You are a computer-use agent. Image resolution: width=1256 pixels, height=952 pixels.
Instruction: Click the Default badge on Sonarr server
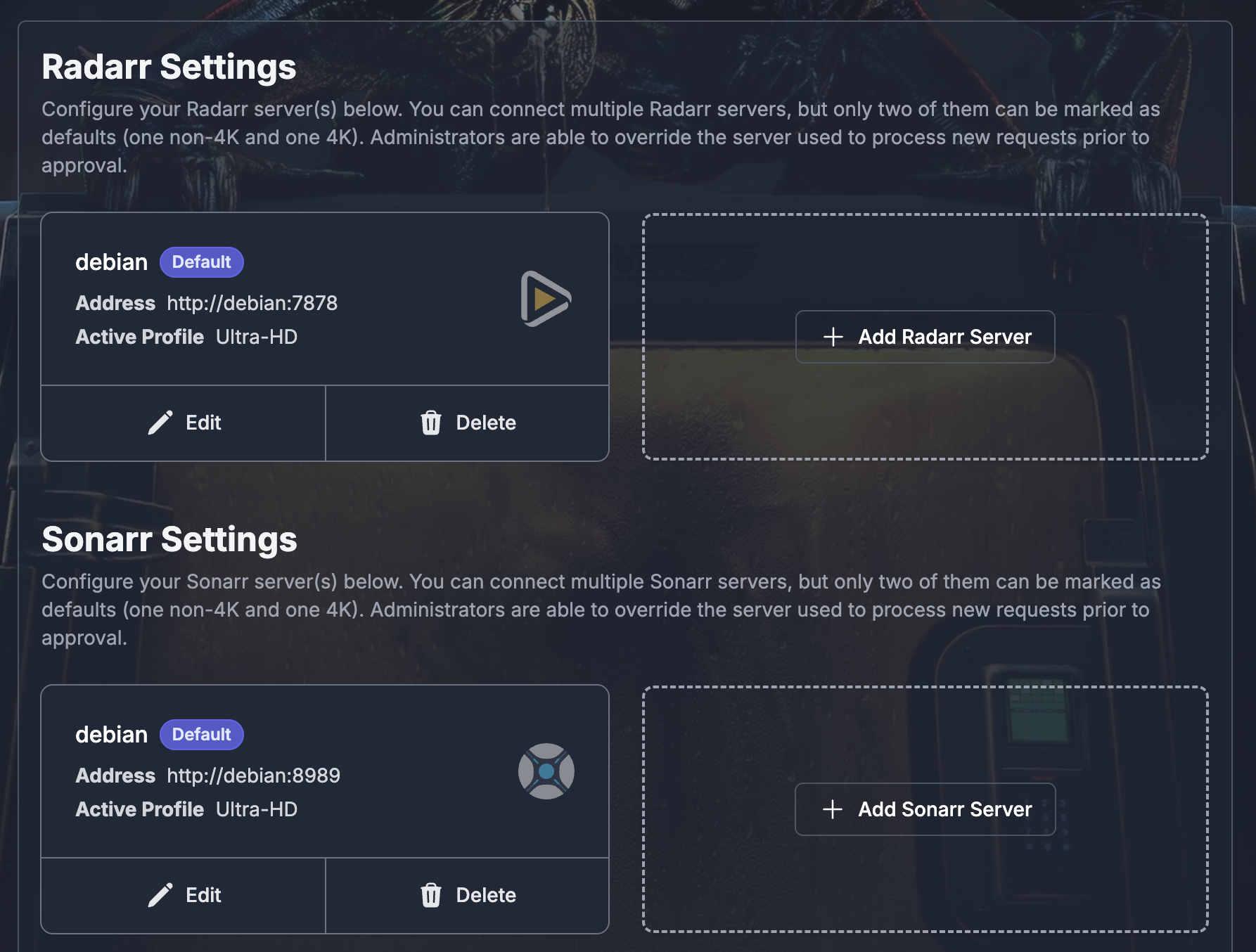click(x=202, y=735)
